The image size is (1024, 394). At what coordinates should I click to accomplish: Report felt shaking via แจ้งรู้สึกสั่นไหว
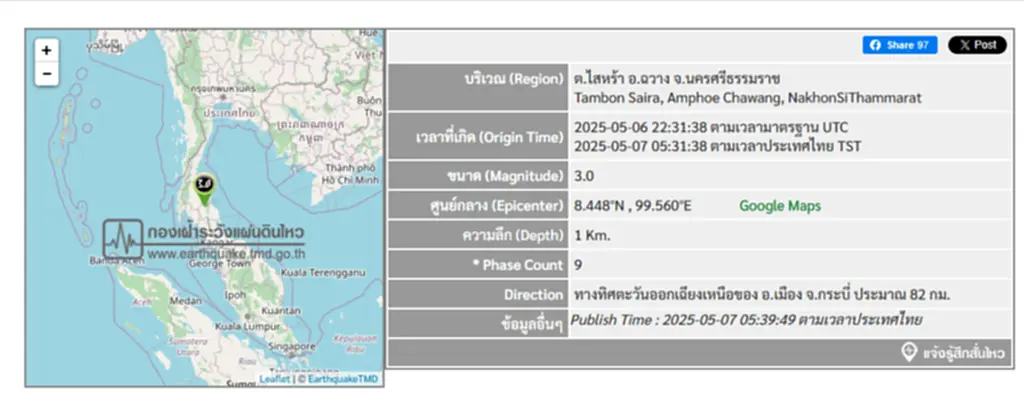963,353
